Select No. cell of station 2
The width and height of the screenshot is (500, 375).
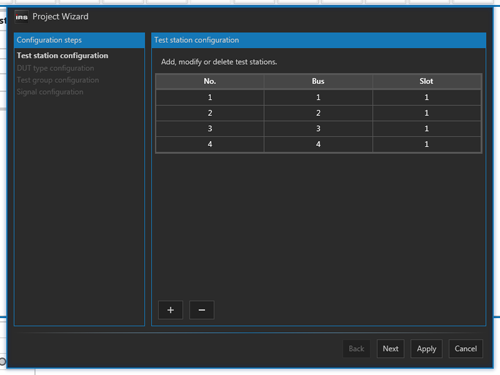pyautogui.click(x=210, y=113)
